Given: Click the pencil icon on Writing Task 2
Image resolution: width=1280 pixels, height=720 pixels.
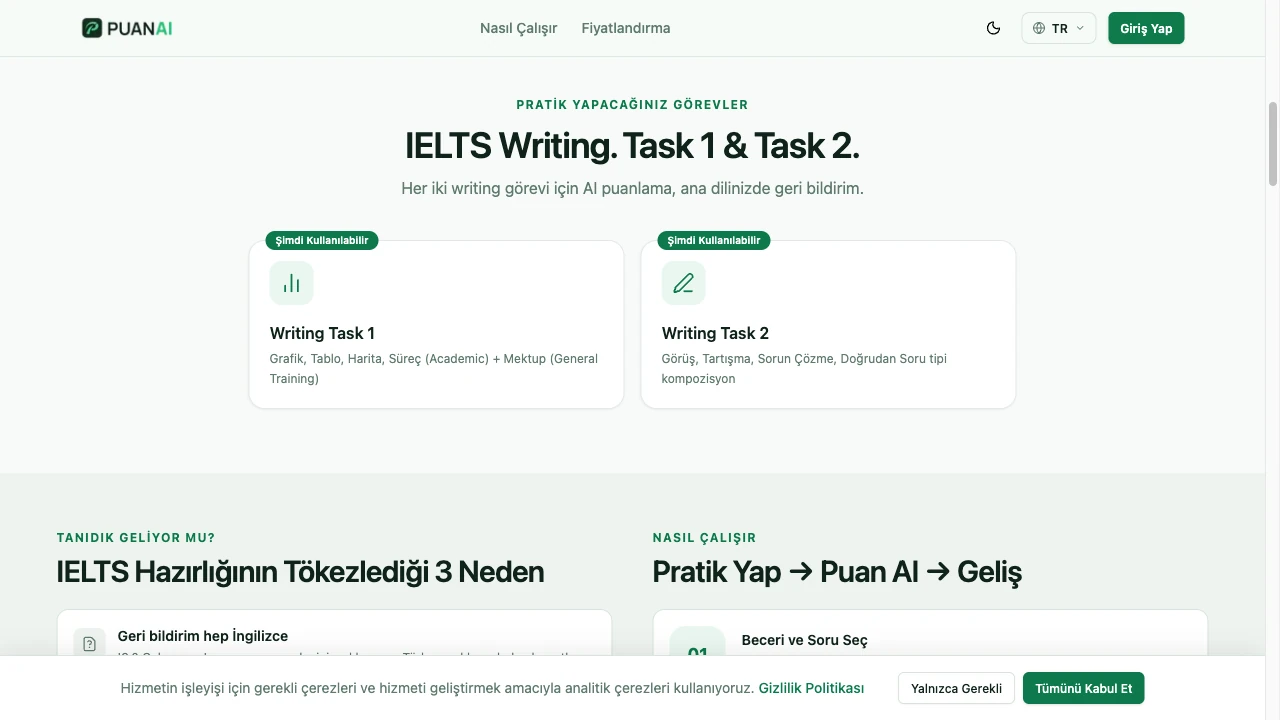Looking at the screenshot, I should 683,283.
